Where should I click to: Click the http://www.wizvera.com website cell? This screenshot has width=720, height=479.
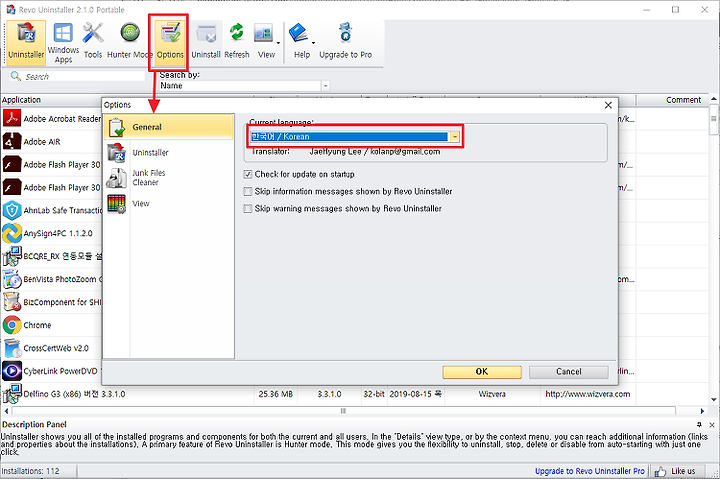pos(587,394)
